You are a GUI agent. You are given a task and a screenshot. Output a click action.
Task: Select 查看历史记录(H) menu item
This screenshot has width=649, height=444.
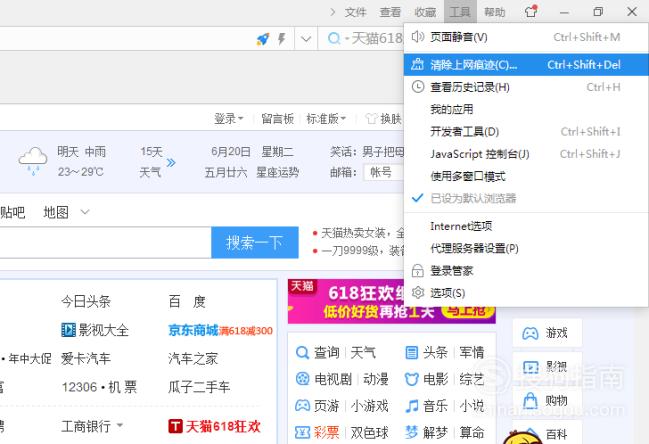coord(526,87)
